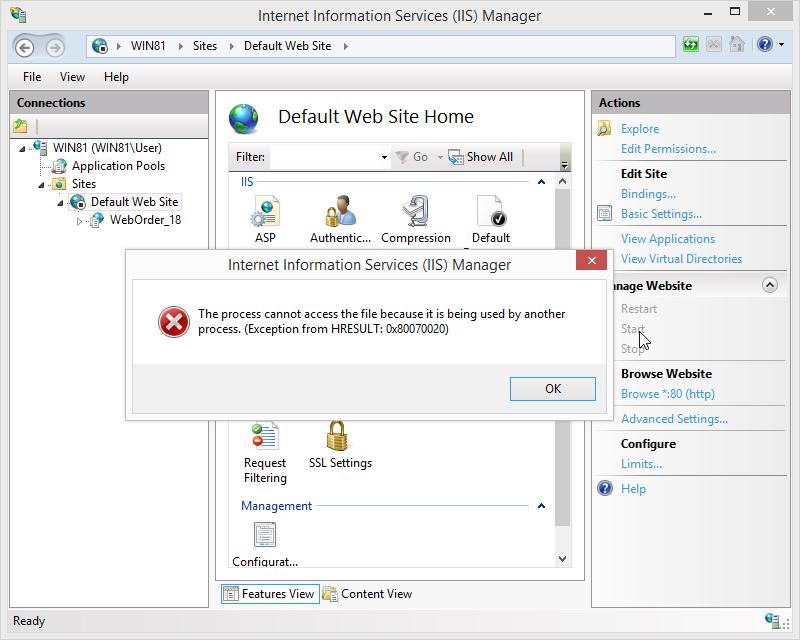
Task: Collapse the Management group section
Action: click(541, 506)
